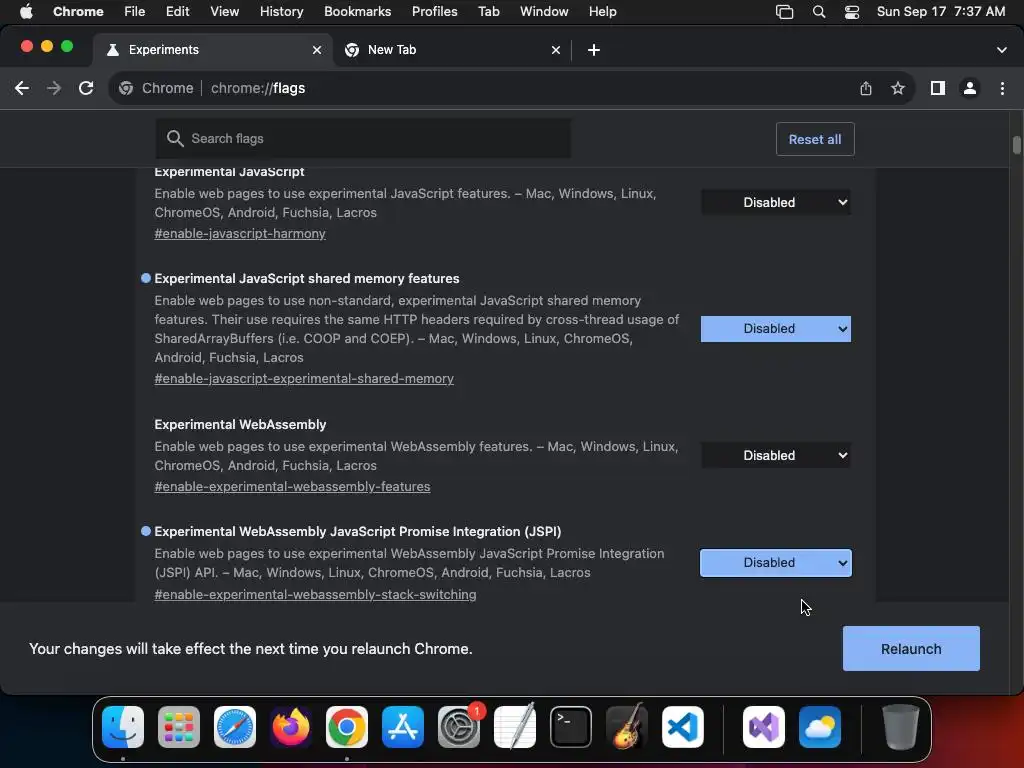This screenshot has height=768, width=1024.
Task: Click the Chrome site info icon in address bar
Action: pos(127,88)
